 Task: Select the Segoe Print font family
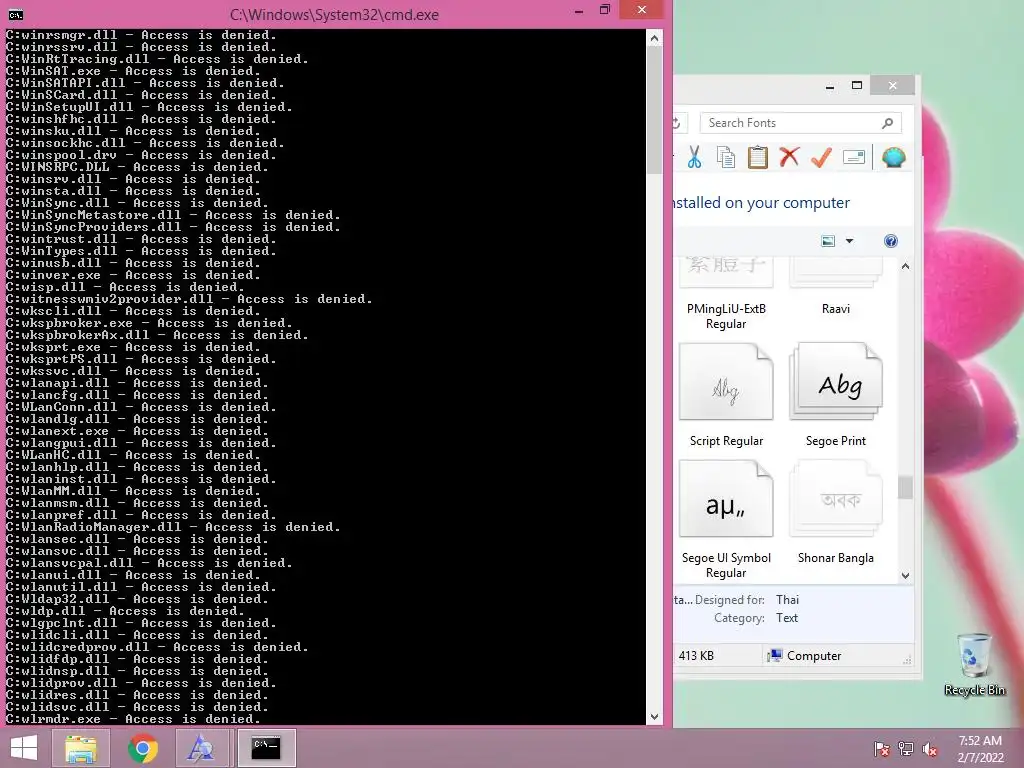(836, 396)
